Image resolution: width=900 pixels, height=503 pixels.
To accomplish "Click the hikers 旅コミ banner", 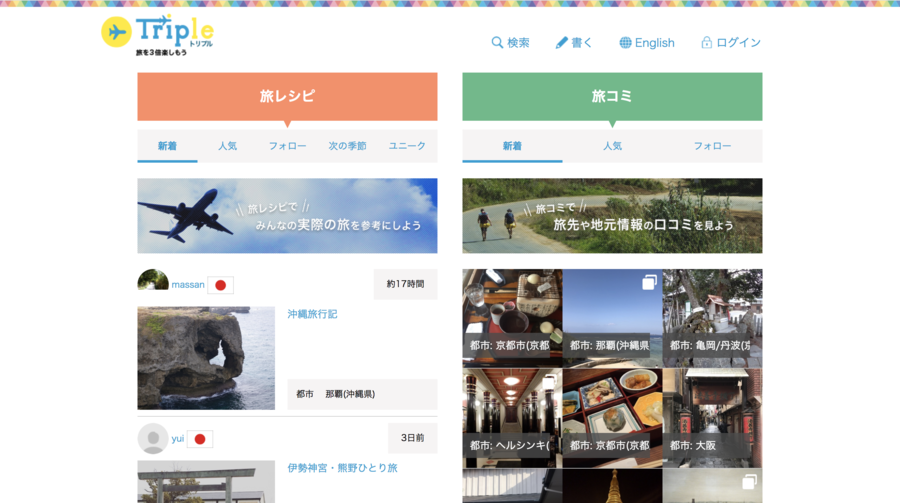I will 612,216.
